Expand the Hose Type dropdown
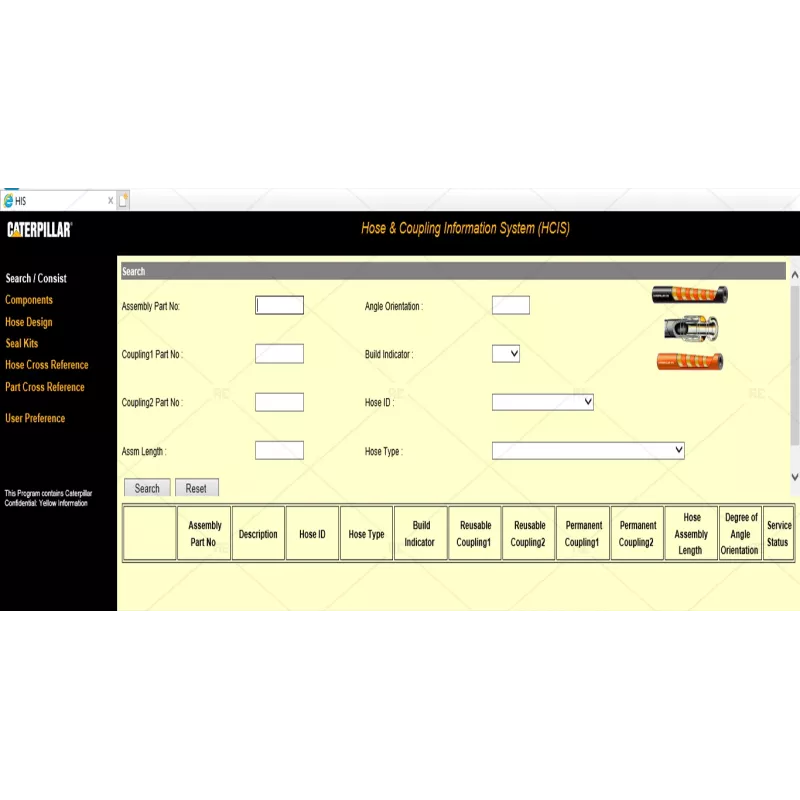Image resolution: width=800 pixels, height=800 pixels. (588, 449)
